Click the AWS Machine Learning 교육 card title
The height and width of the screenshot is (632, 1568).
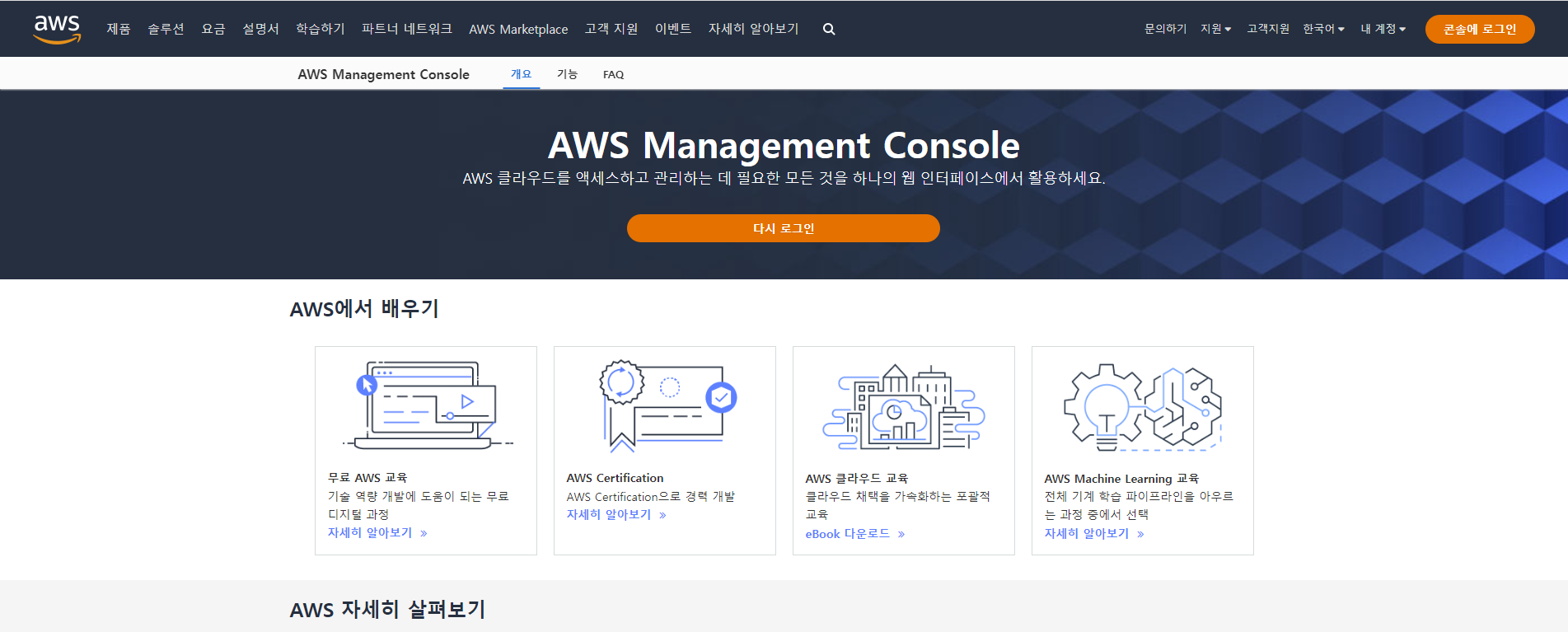click(1121, 479)
